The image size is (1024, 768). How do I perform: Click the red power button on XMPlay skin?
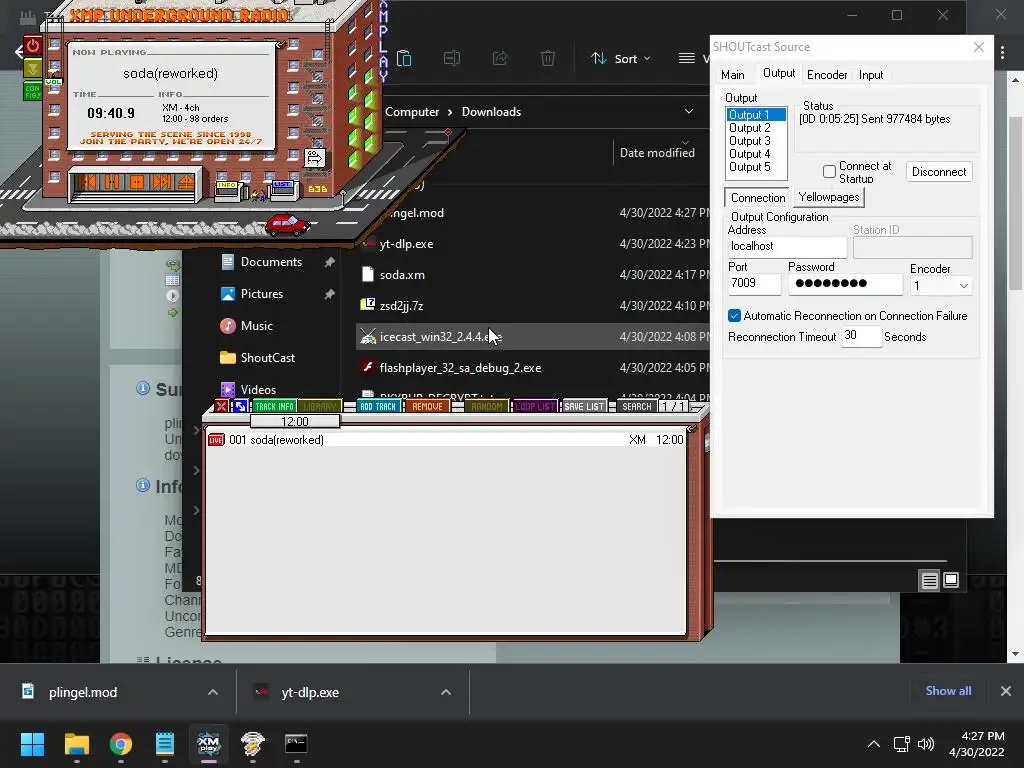pos(33,45)
